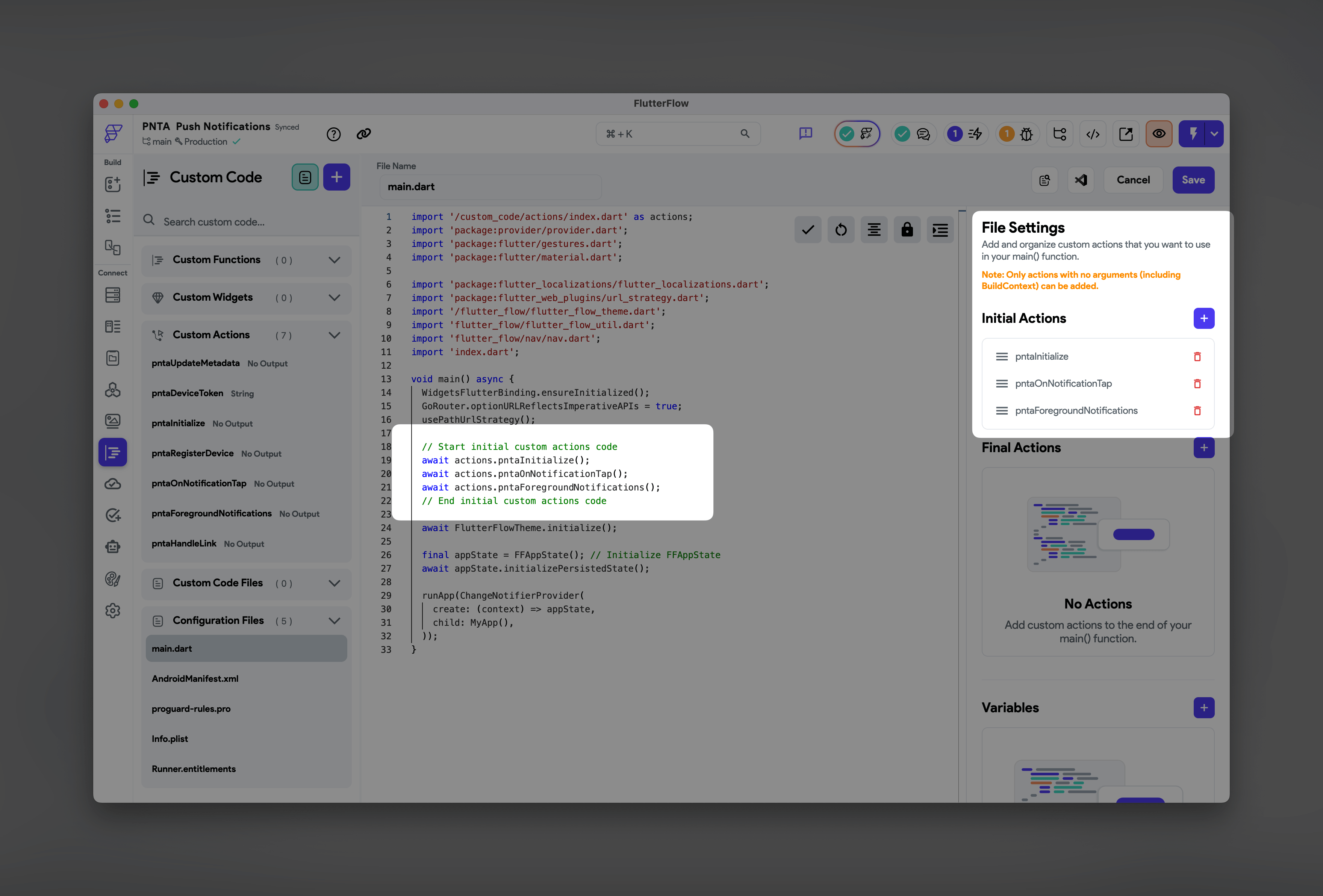Image resolution: width=1323 pixels, height=896 pixels.
Task: Open the data types sidebar icon
Action: click(x=113, y=326)
